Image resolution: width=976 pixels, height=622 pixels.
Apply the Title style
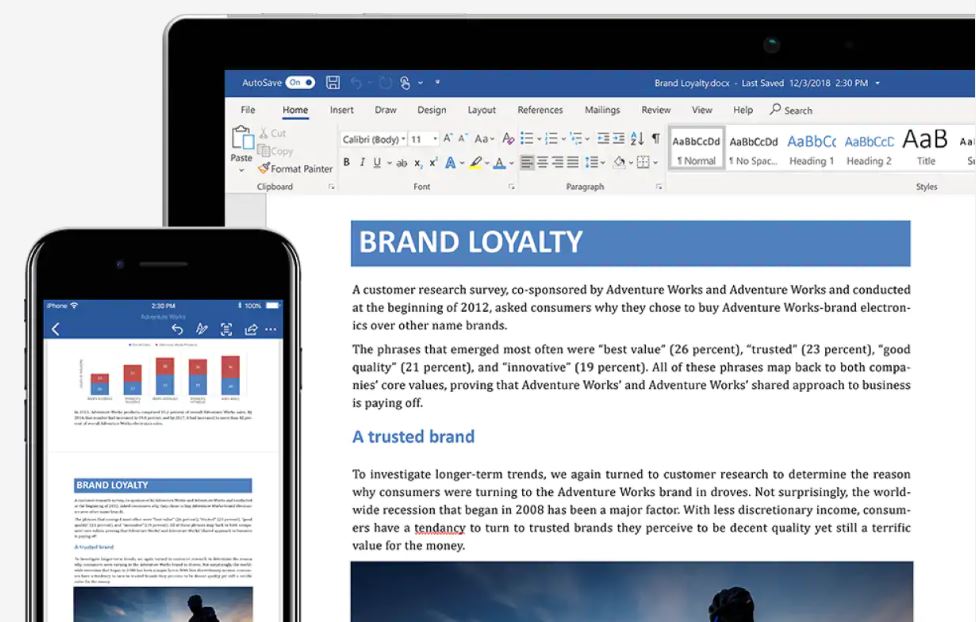coord(926,149)
